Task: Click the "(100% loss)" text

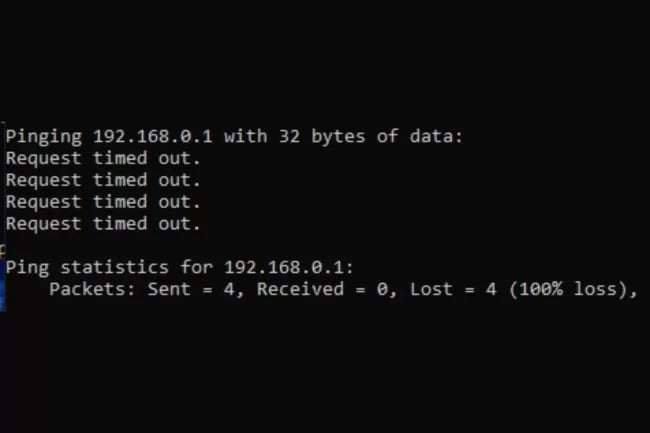Action: (568, 290)
